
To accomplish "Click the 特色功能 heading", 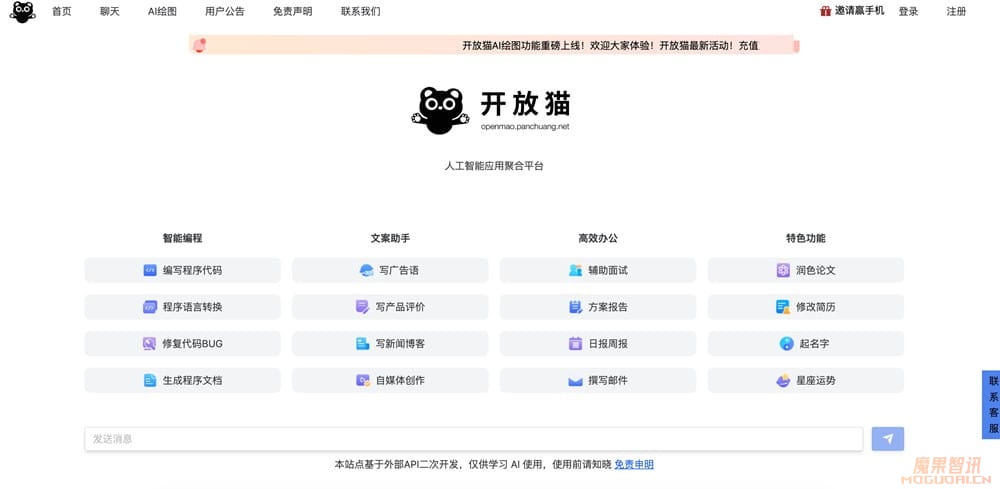I will [x=806, y=238].
